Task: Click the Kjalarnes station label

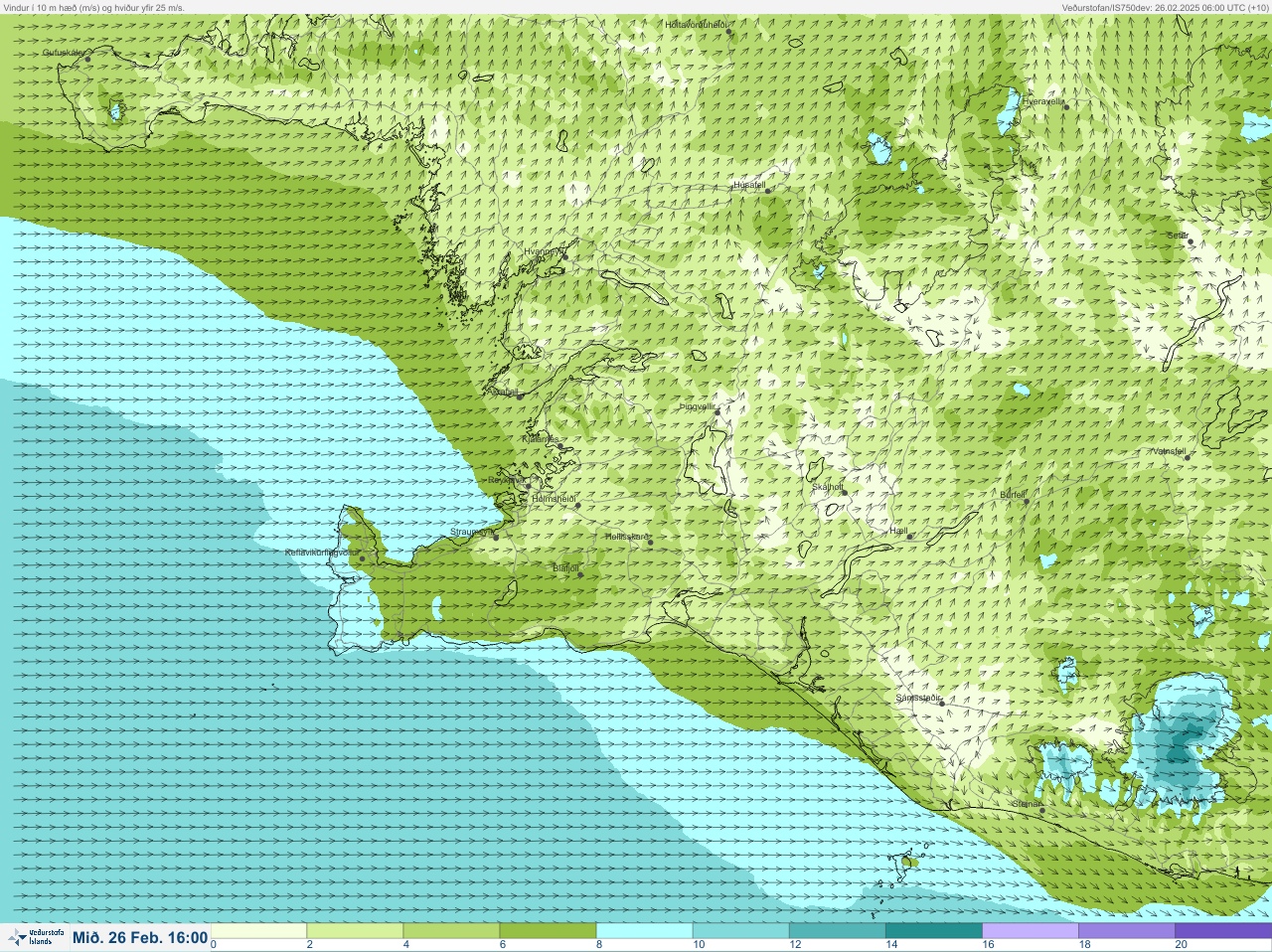Action: [x=541, y=438]
